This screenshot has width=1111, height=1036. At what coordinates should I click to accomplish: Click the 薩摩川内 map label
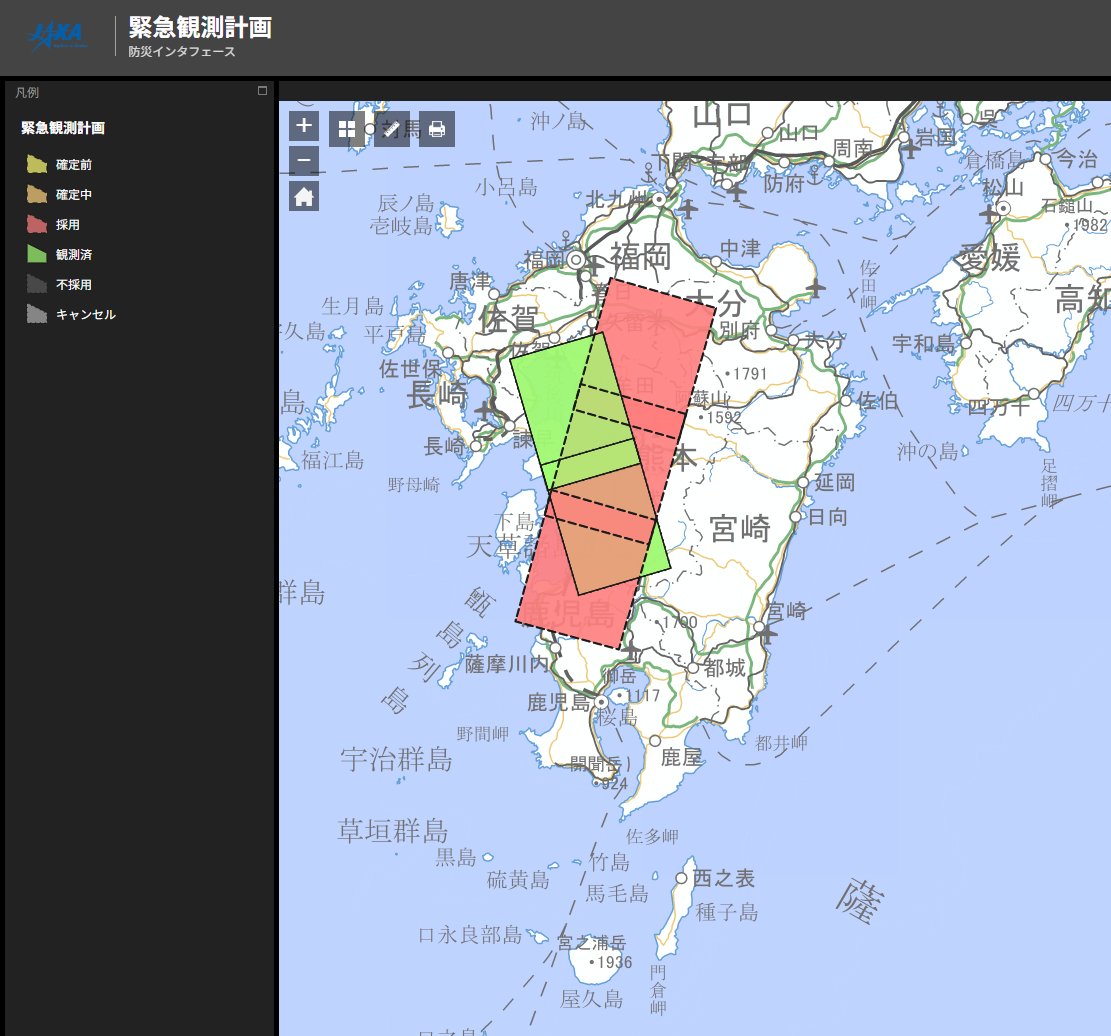tap(507, 664)
